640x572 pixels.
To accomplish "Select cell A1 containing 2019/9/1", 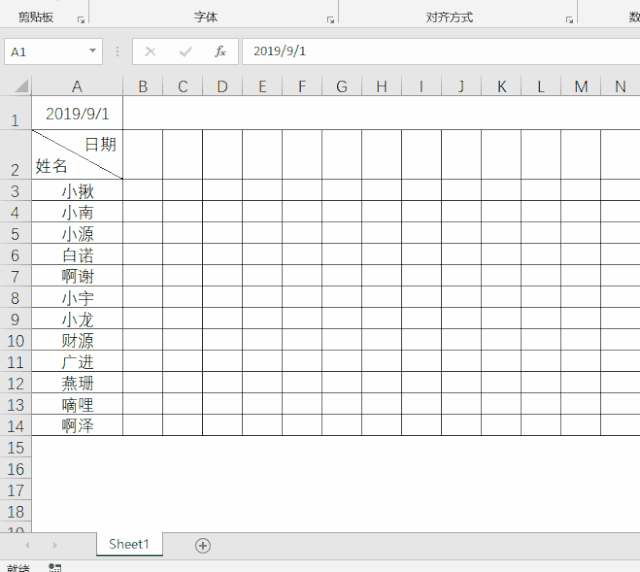I will point(77,113).
